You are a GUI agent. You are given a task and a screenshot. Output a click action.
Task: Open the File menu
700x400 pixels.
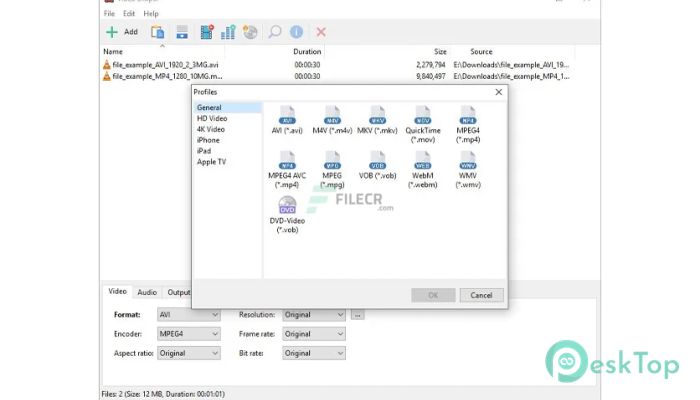[x=109, y=14]
